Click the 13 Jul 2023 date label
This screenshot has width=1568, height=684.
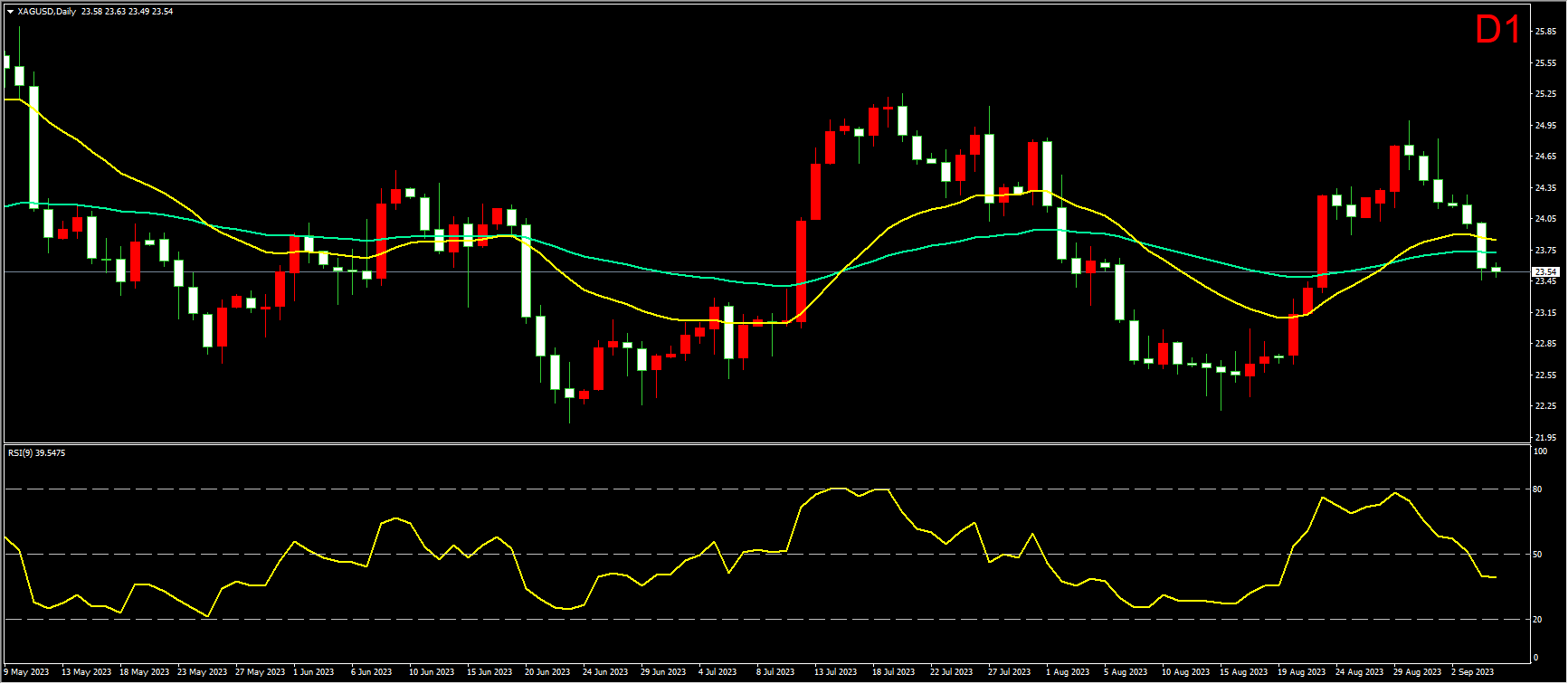point(835,672)
